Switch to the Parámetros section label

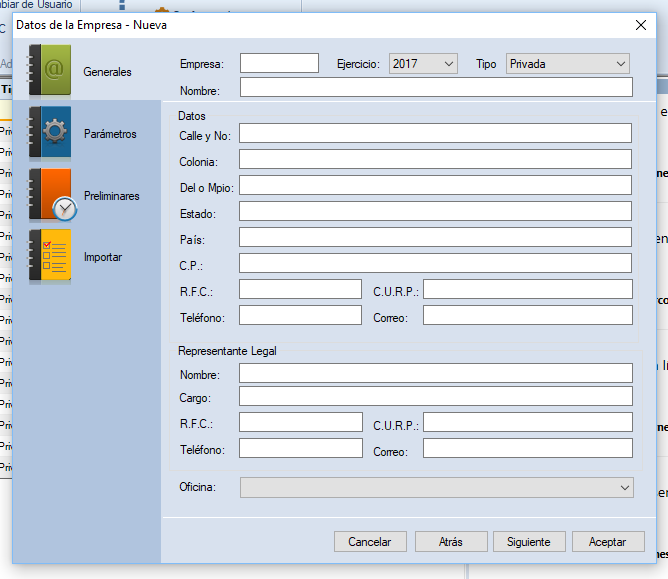(110, 134)
